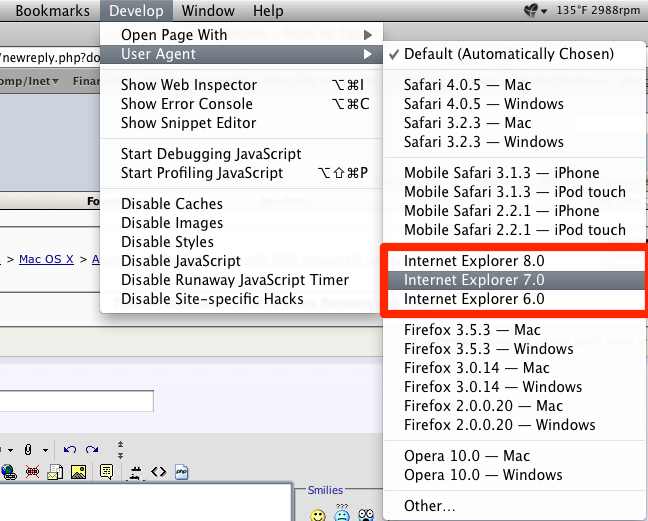648x521 pixels.
Task: Open the attachment dropdown arrow
Action: (45, 450)
